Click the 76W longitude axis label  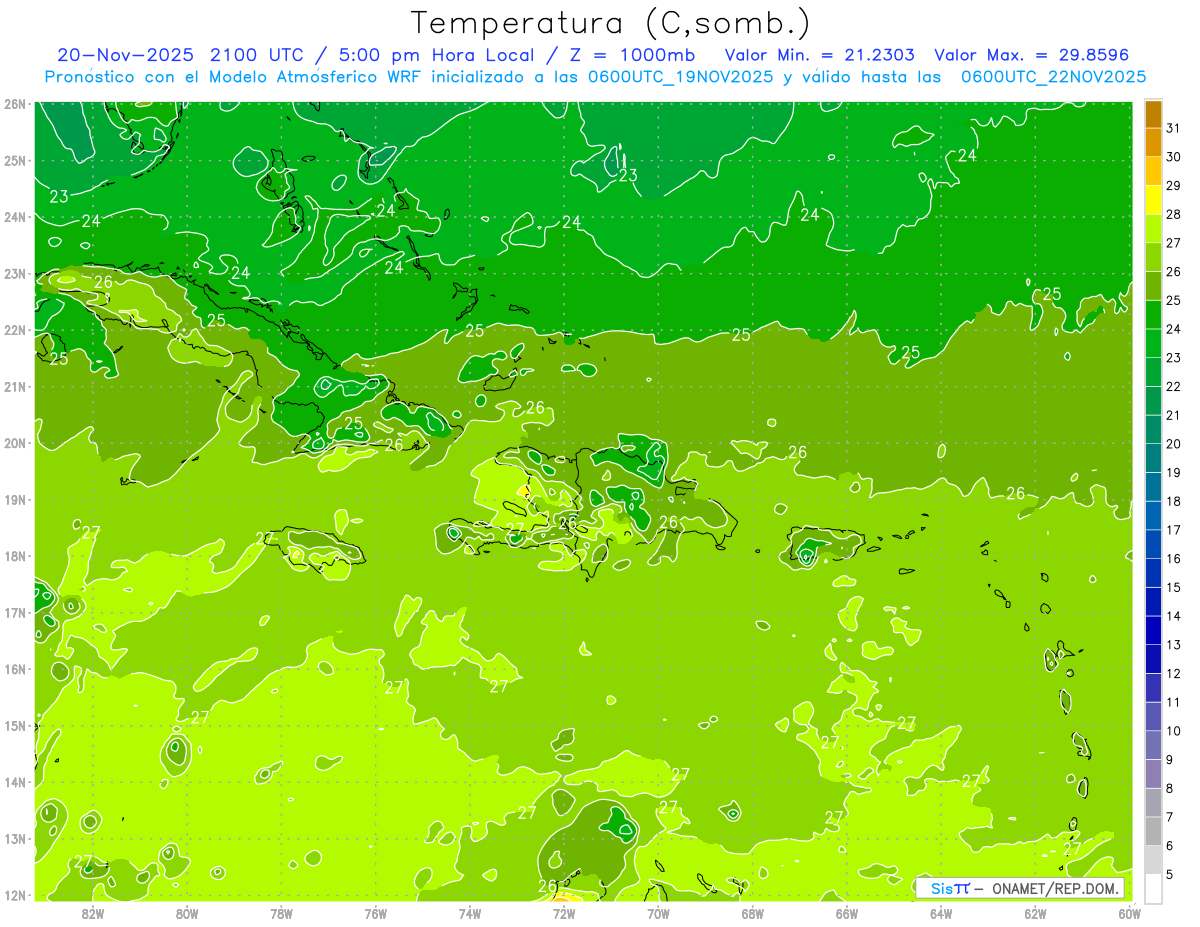(375, 913)
